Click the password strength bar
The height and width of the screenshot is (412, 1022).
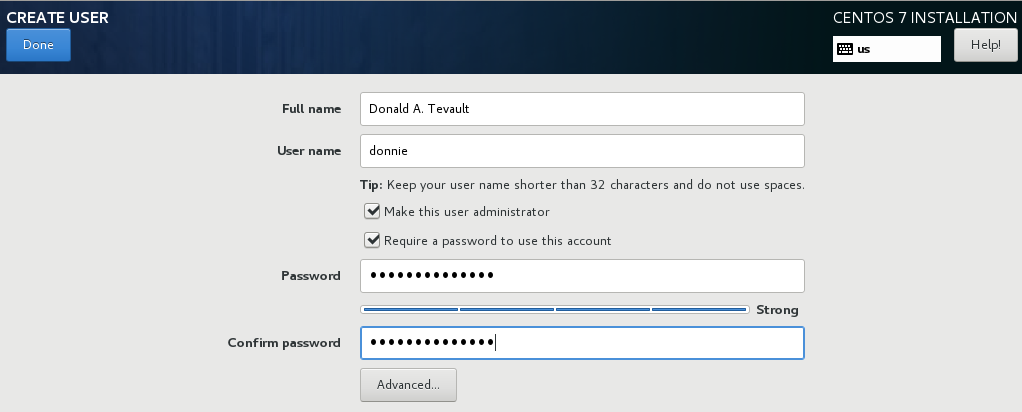click(x=555, y=310)
